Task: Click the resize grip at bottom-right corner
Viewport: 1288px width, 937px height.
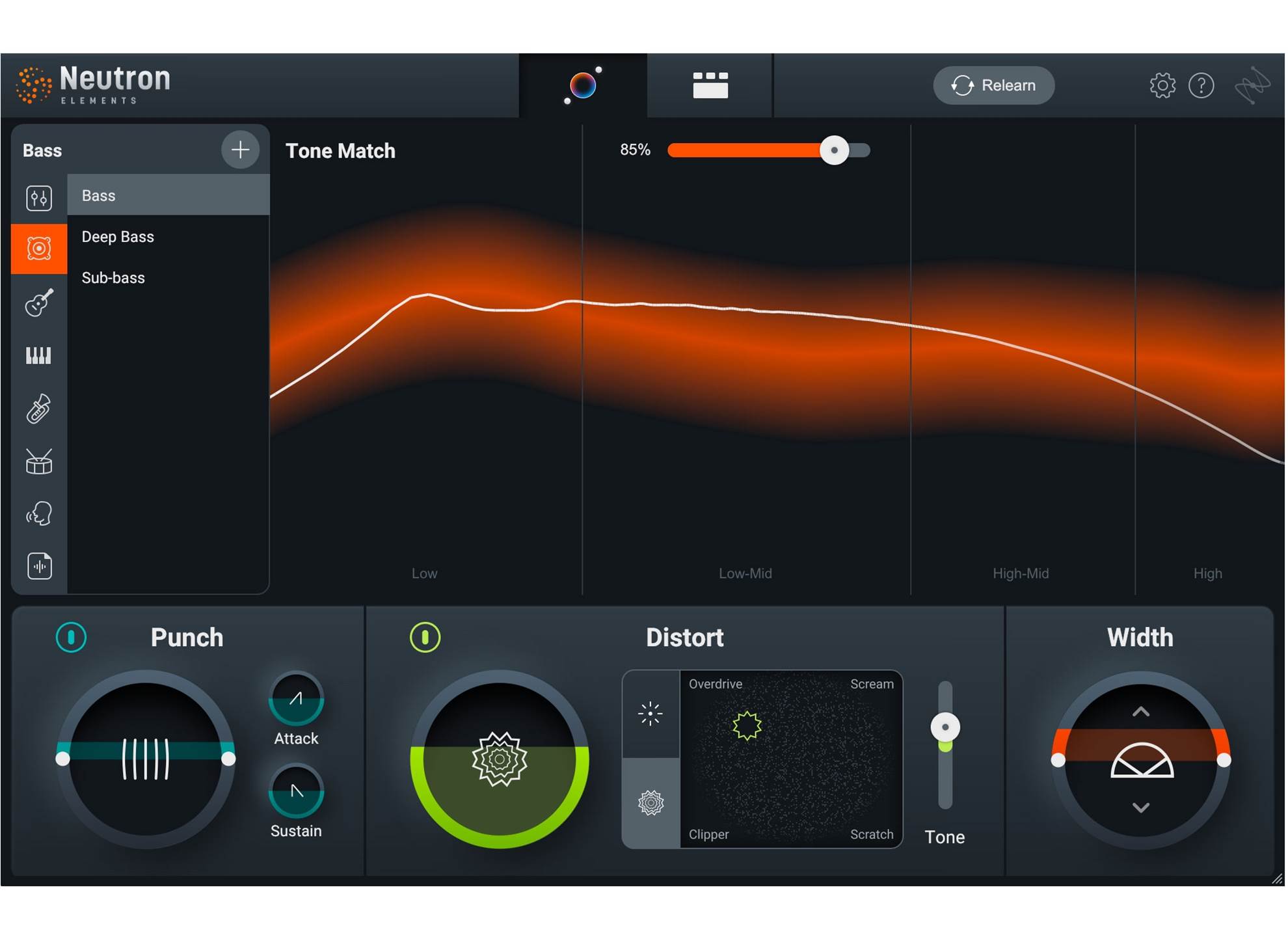Action: pyautogui.click(x=1278, y=878)
